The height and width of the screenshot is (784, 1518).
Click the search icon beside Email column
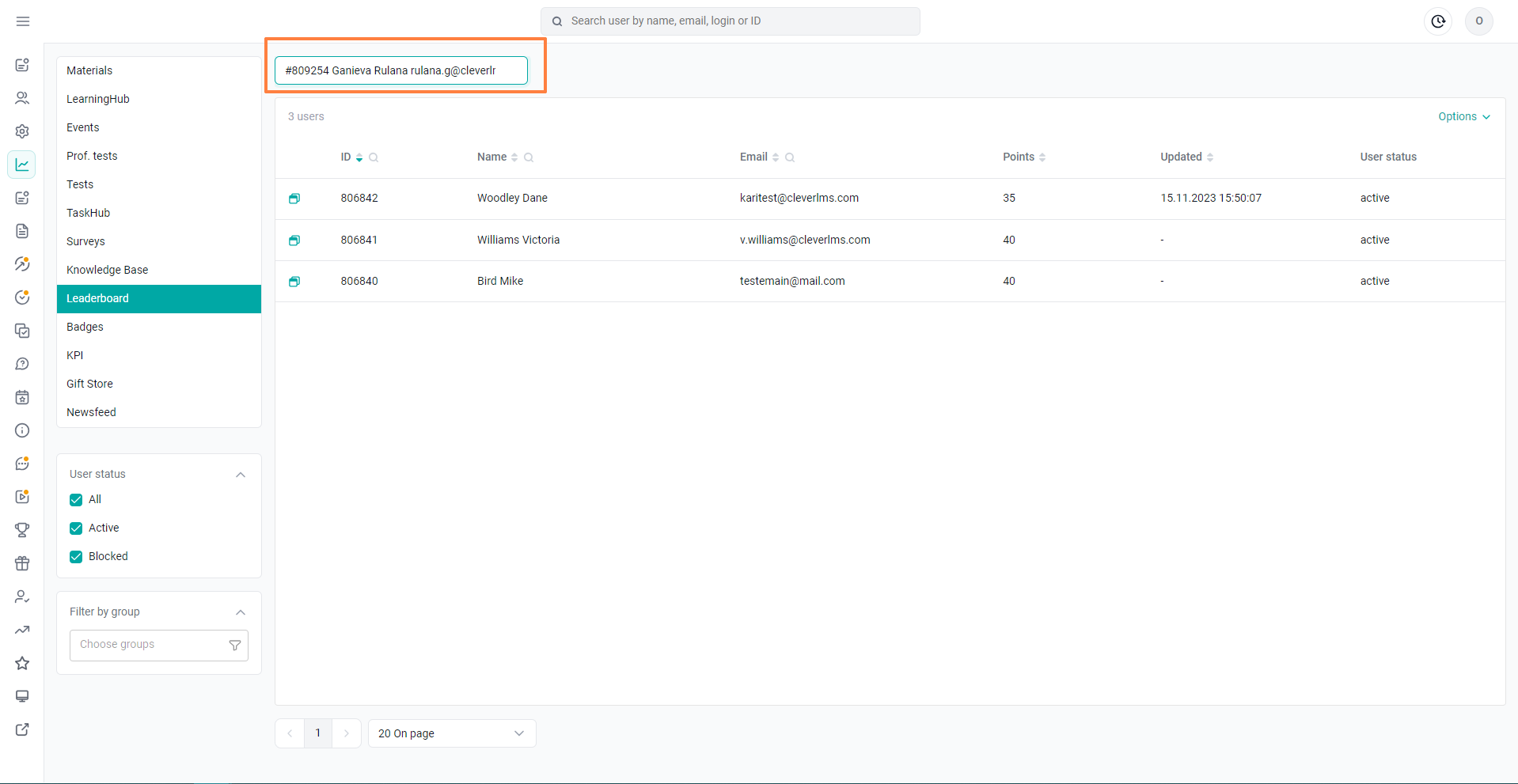point(790,157)
